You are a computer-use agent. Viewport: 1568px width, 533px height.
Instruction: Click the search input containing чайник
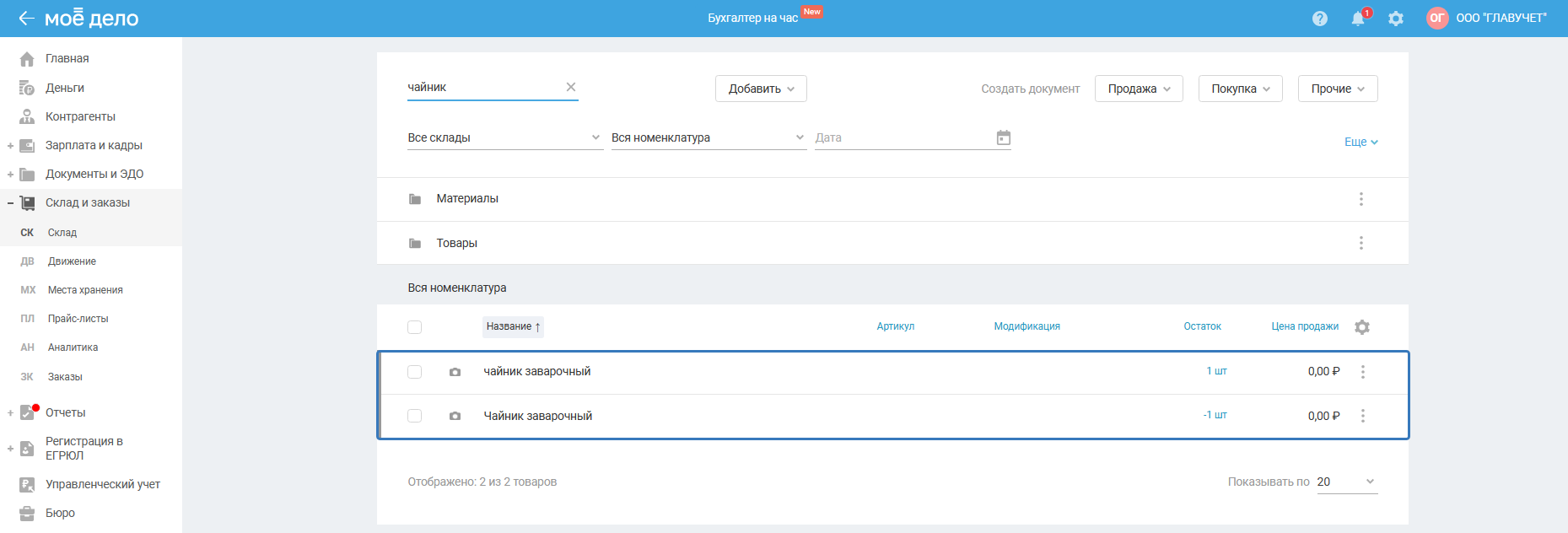point(481,87)
